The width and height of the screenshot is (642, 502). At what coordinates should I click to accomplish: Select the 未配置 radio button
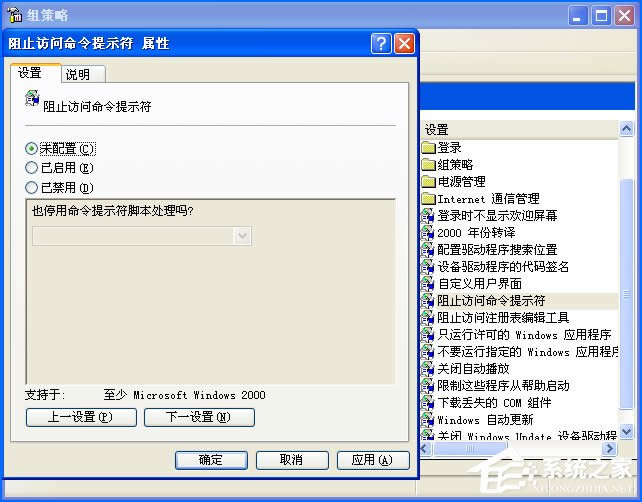[32, 148]
